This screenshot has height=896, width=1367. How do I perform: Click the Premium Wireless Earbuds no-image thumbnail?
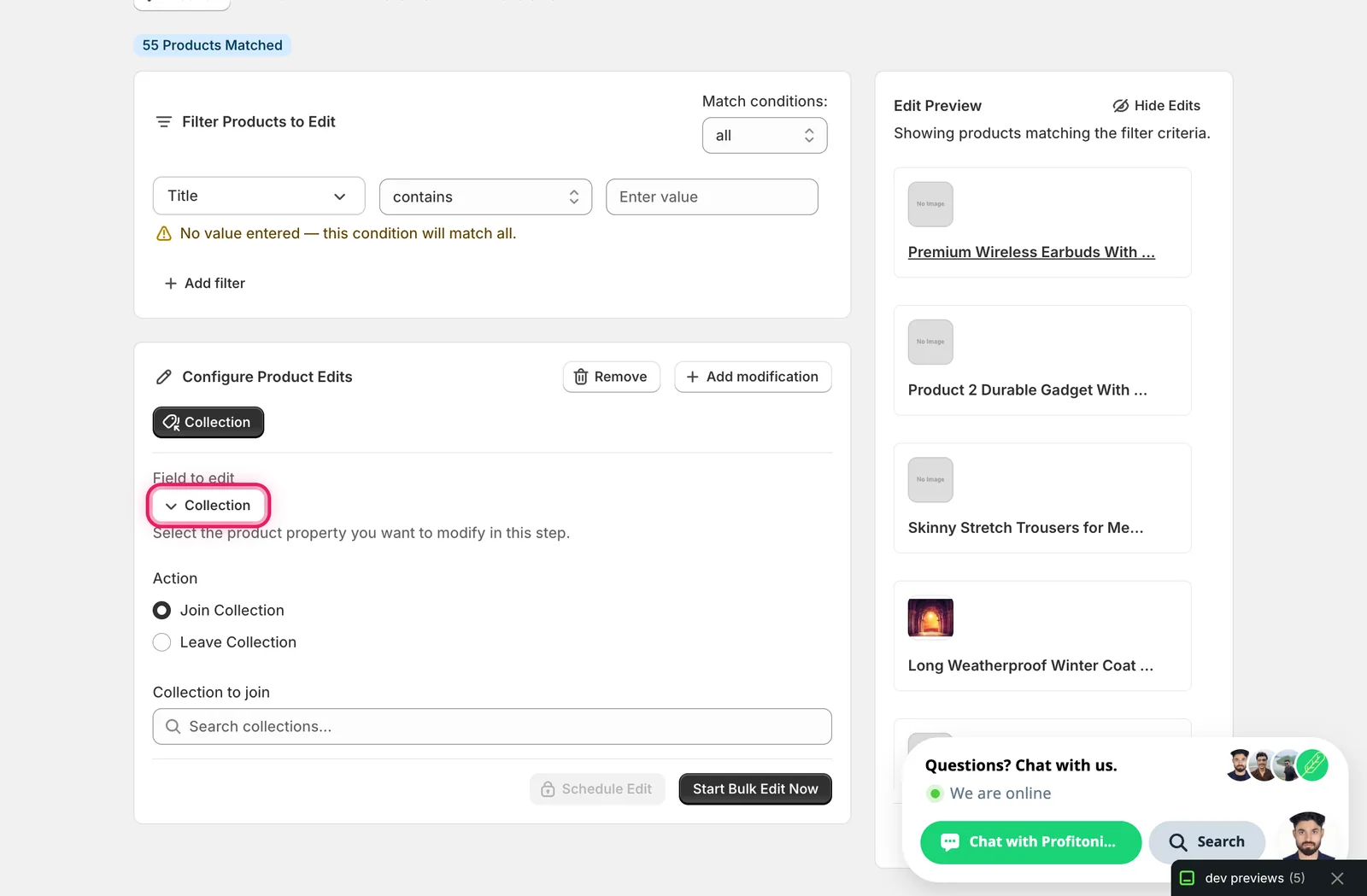click(x=930, y=204)
